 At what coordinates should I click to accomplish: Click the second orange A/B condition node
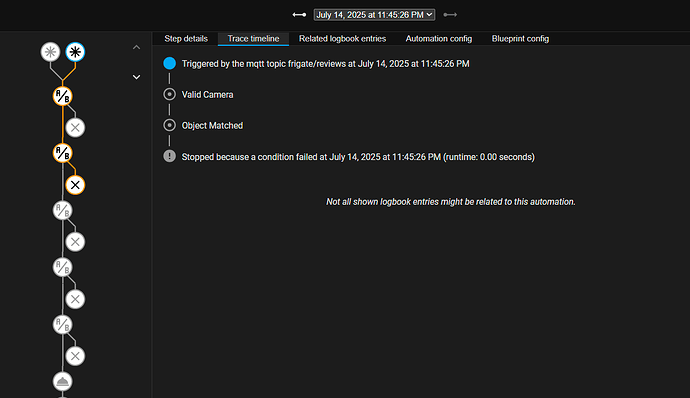[62, 153]
